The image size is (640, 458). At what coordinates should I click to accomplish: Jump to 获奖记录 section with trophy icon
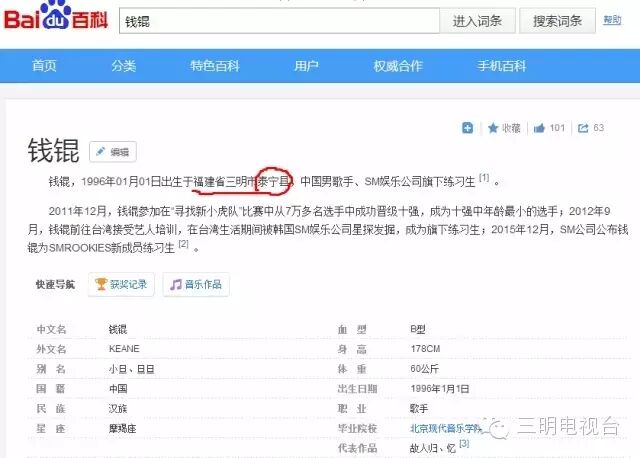coord(121,284)
